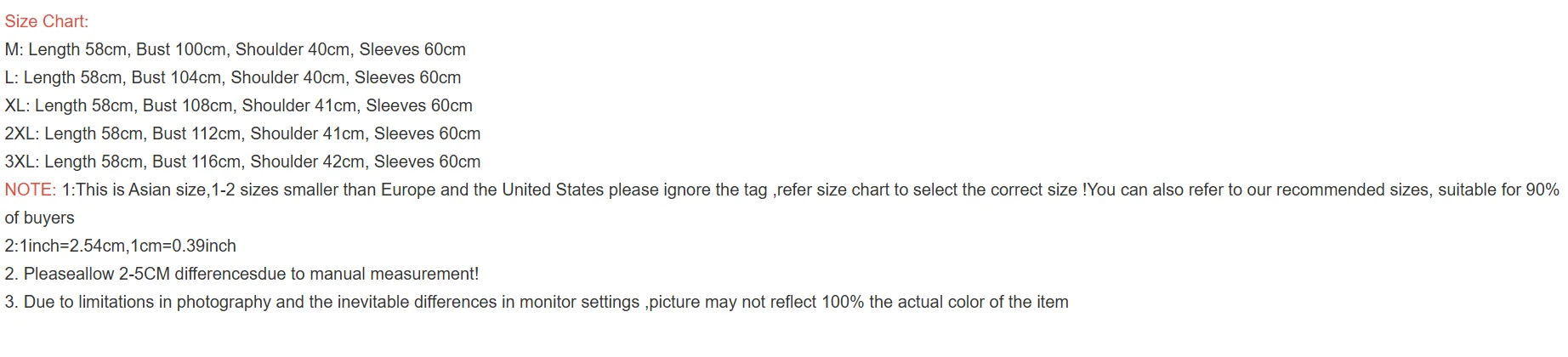Click "Bust 104cm" in the L row
This screenshot has height=357, width=1568.
point(176,77)
